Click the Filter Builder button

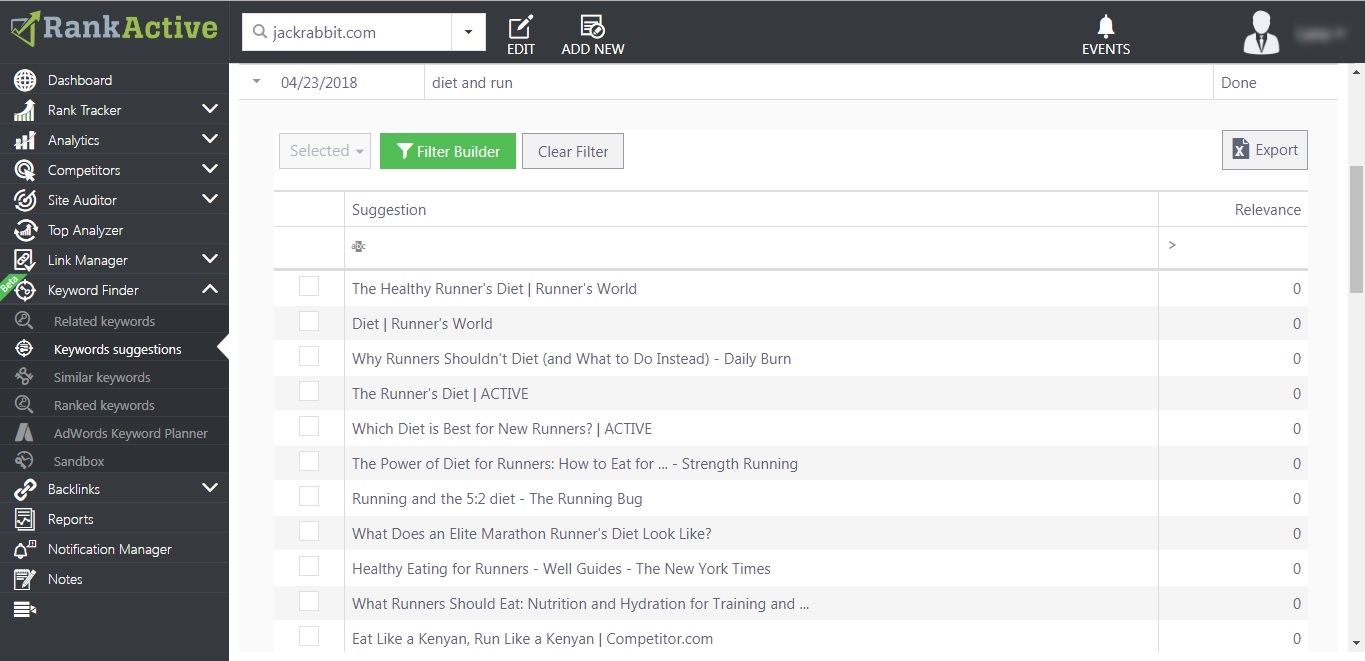[x=448, y=151]
